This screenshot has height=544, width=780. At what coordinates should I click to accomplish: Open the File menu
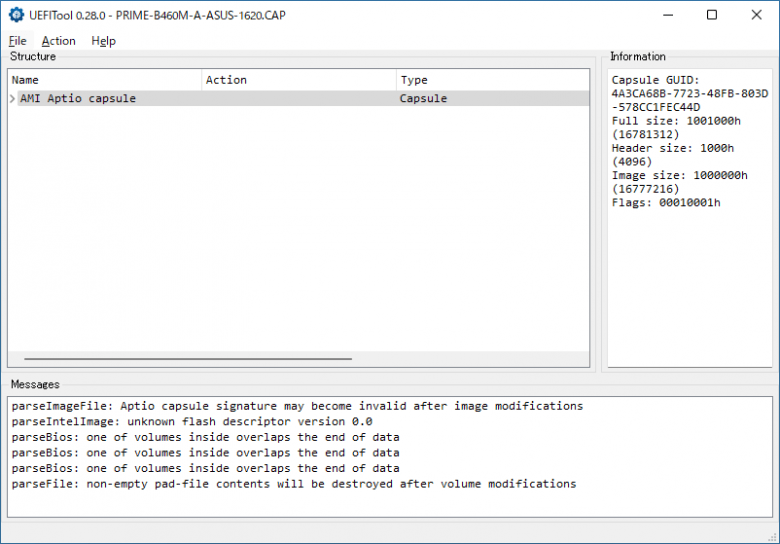tap(17, 41)
